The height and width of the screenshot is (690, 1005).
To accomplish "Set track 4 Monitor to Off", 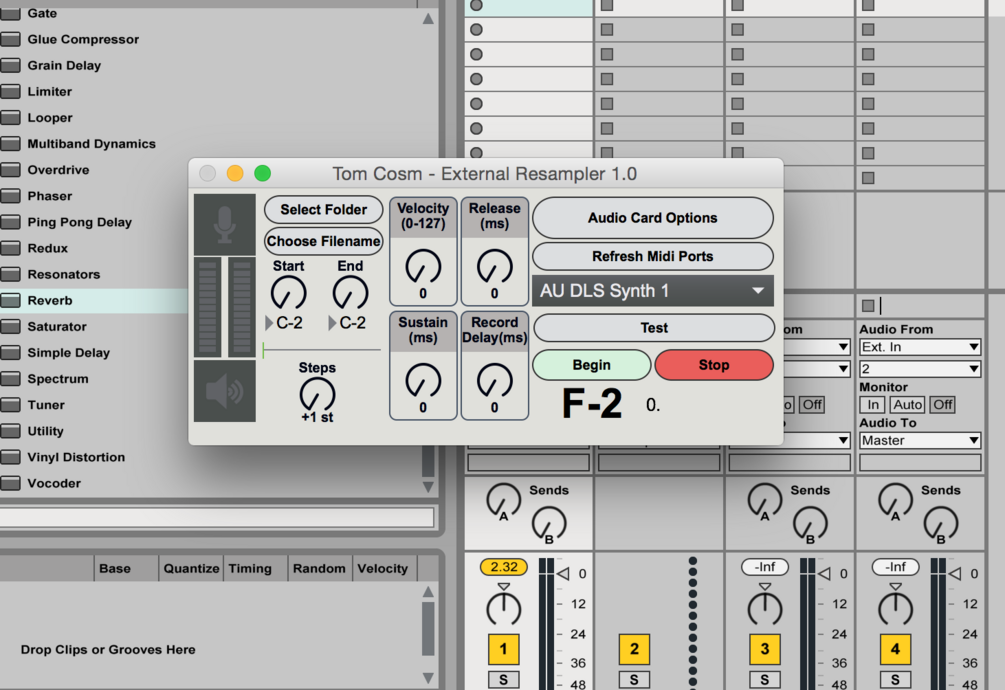I will [x=943, y=405].
